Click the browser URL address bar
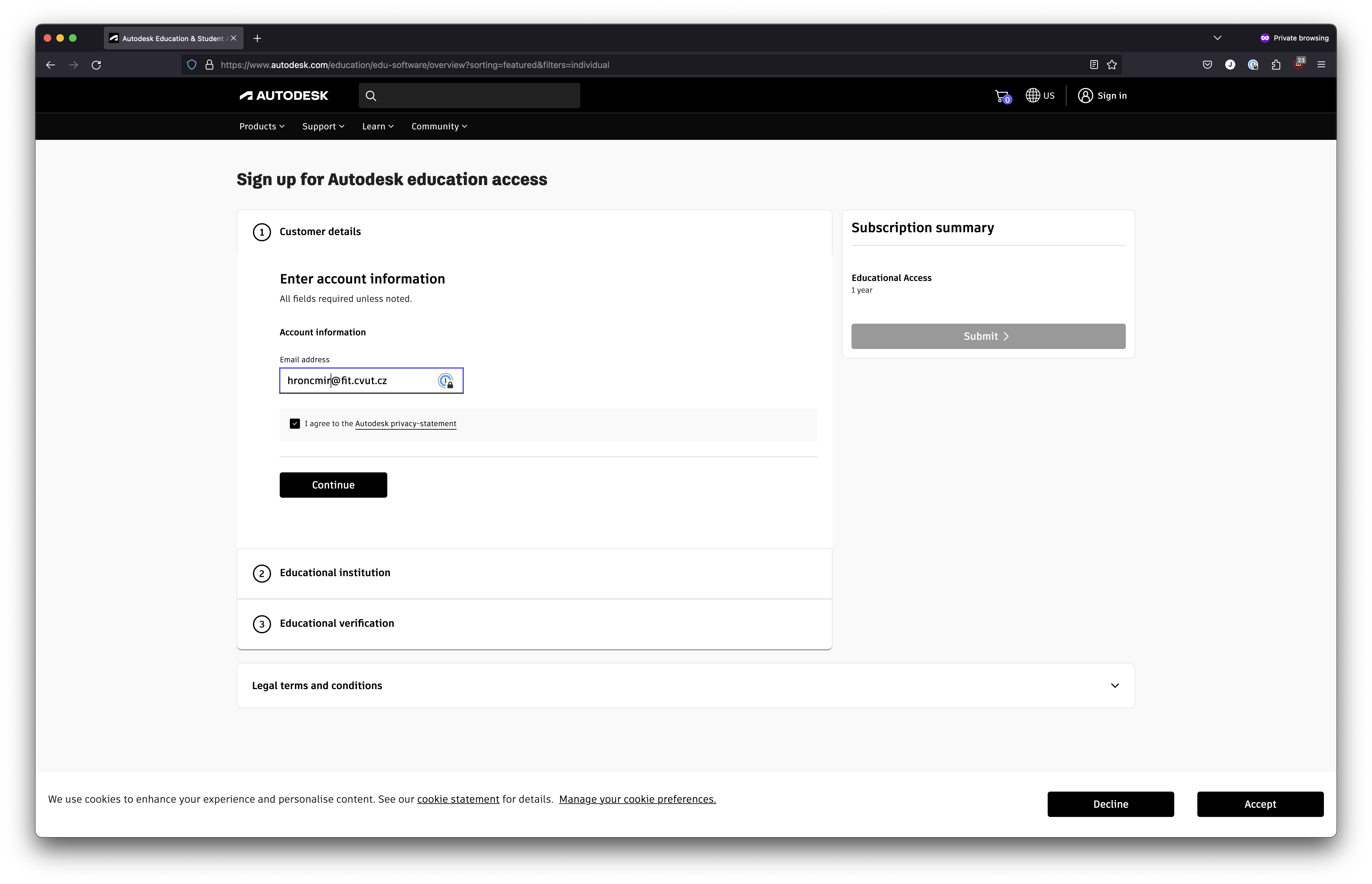The width and height of the screenshot is (1372, 884). pyautogui.click(x=652, y=65)
